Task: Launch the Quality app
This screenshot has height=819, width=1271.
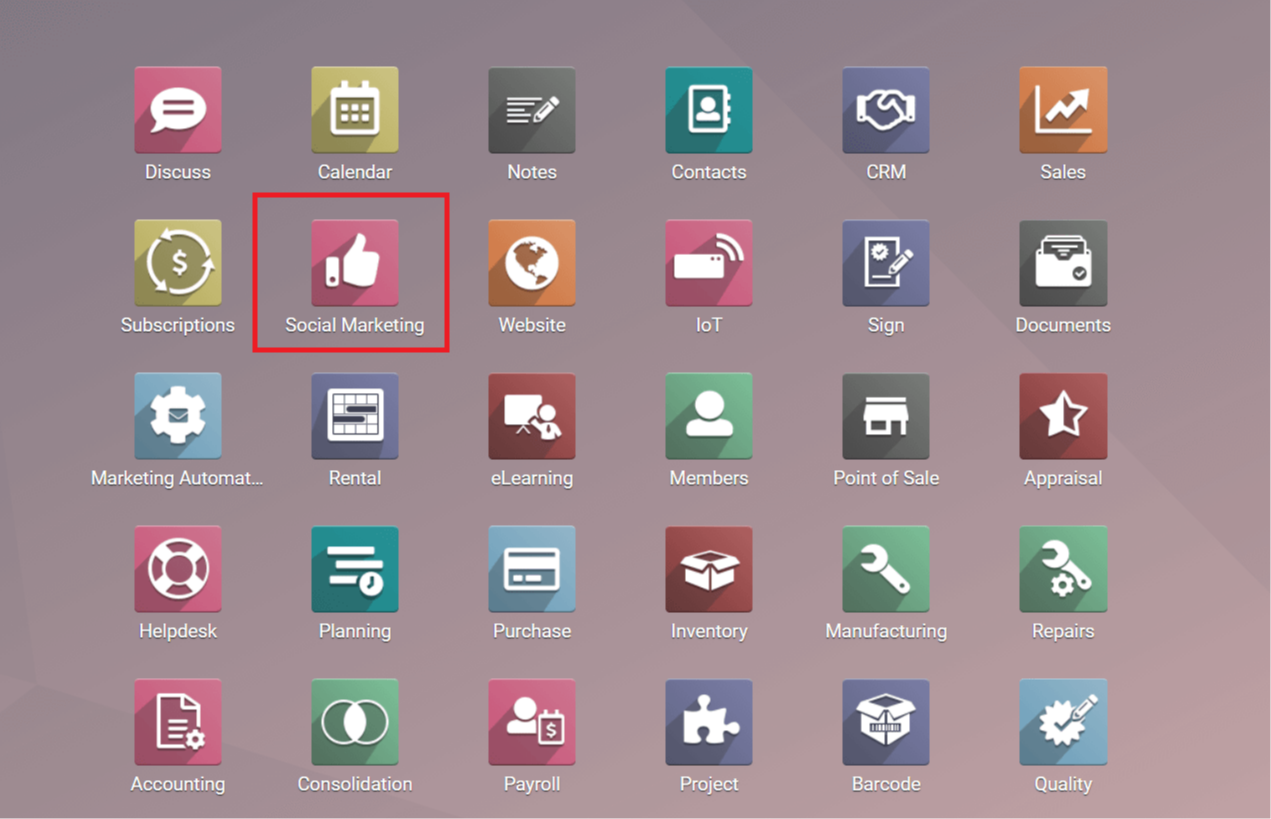Action: (x=1063, y=722)
